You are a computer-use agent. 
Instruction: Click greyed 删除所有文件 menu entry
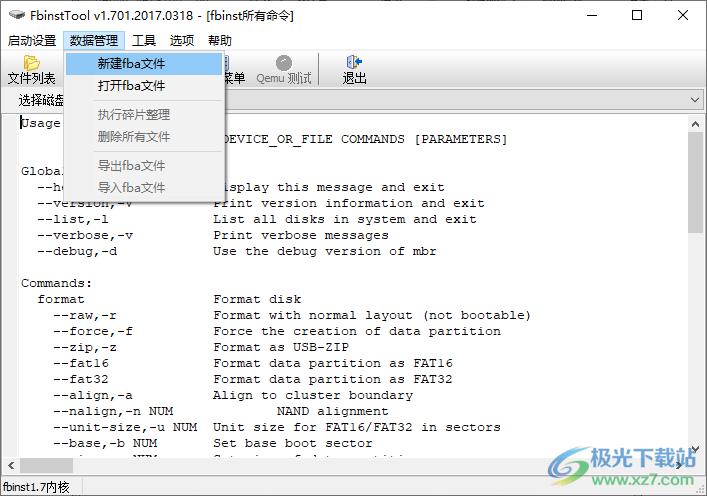click(x=144, y=137)
